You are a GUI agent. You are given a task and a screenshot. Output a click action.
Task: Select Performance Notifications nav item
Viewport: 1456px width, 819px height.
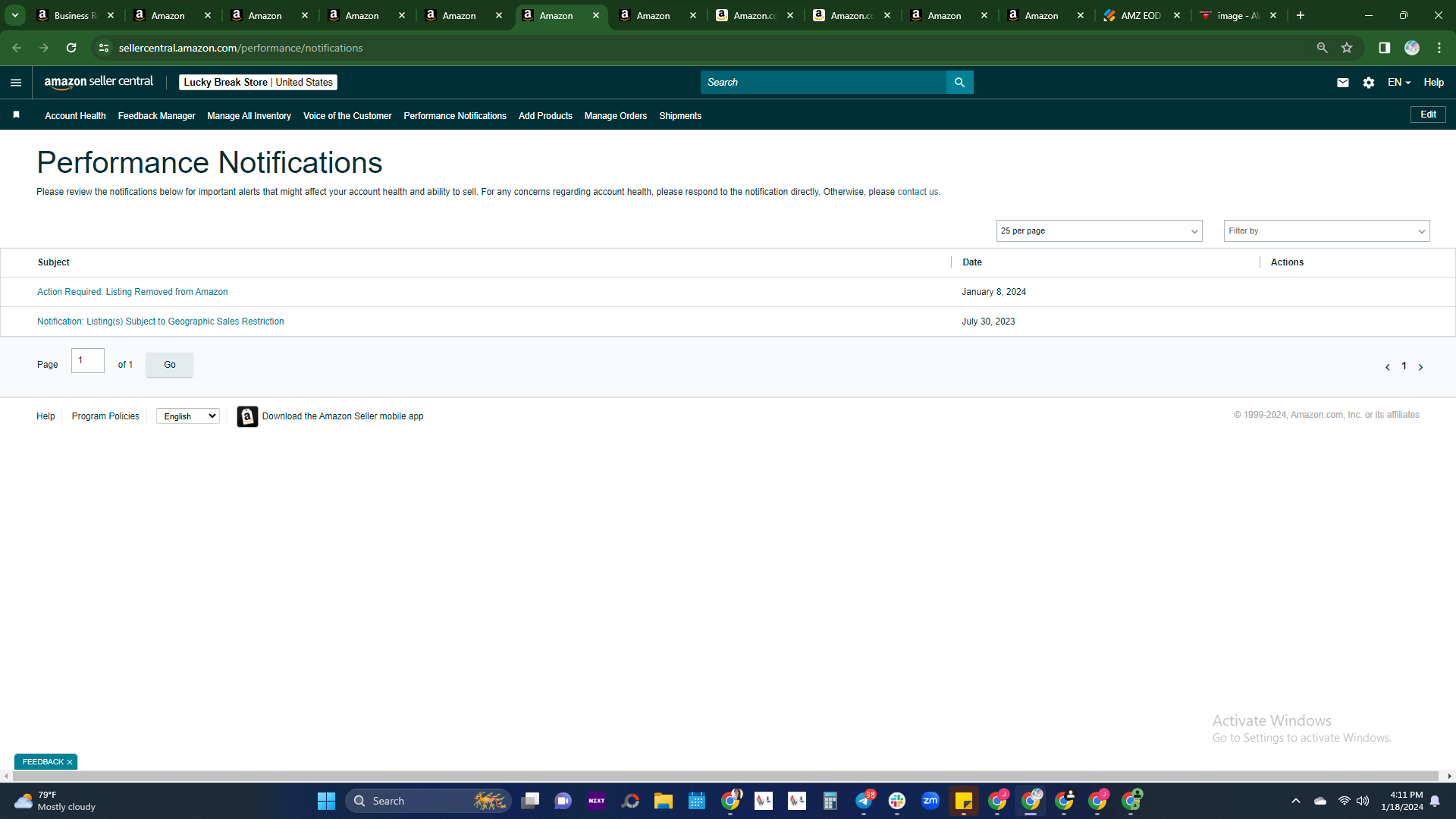point(455,116)
